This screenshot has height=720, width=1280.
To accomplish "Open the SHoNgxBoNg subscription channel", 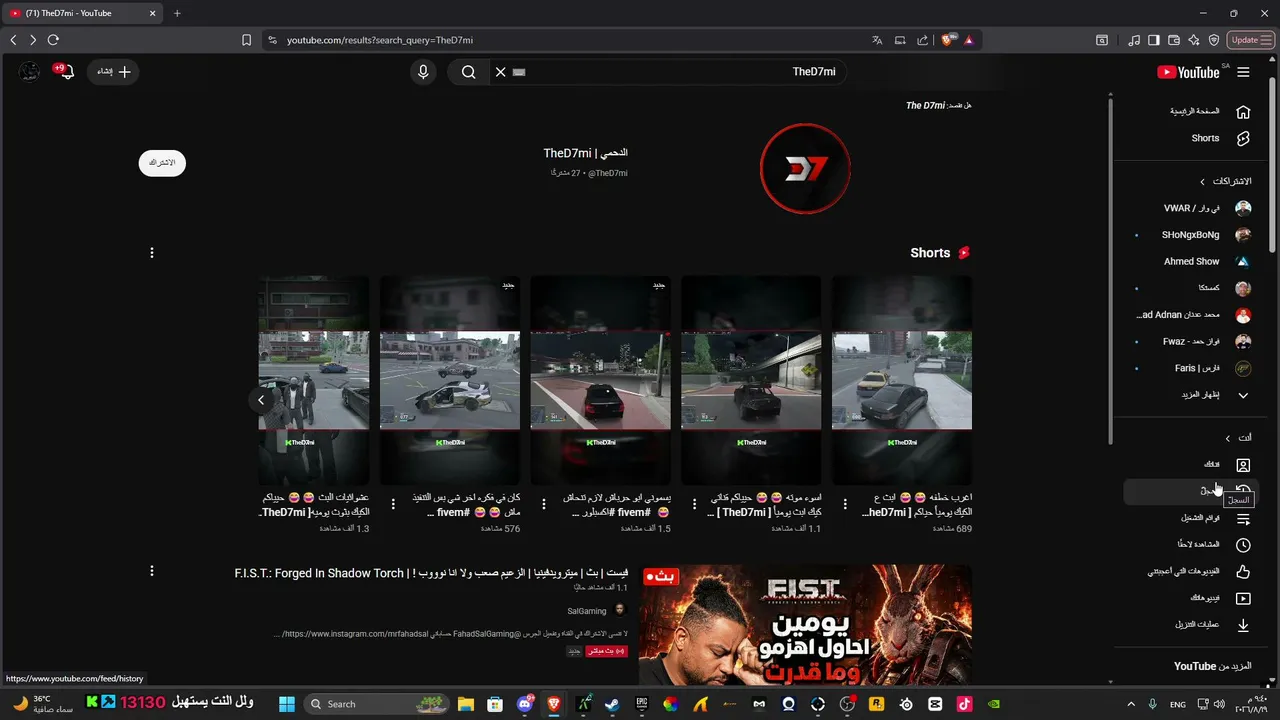I will pos(1191,235).
